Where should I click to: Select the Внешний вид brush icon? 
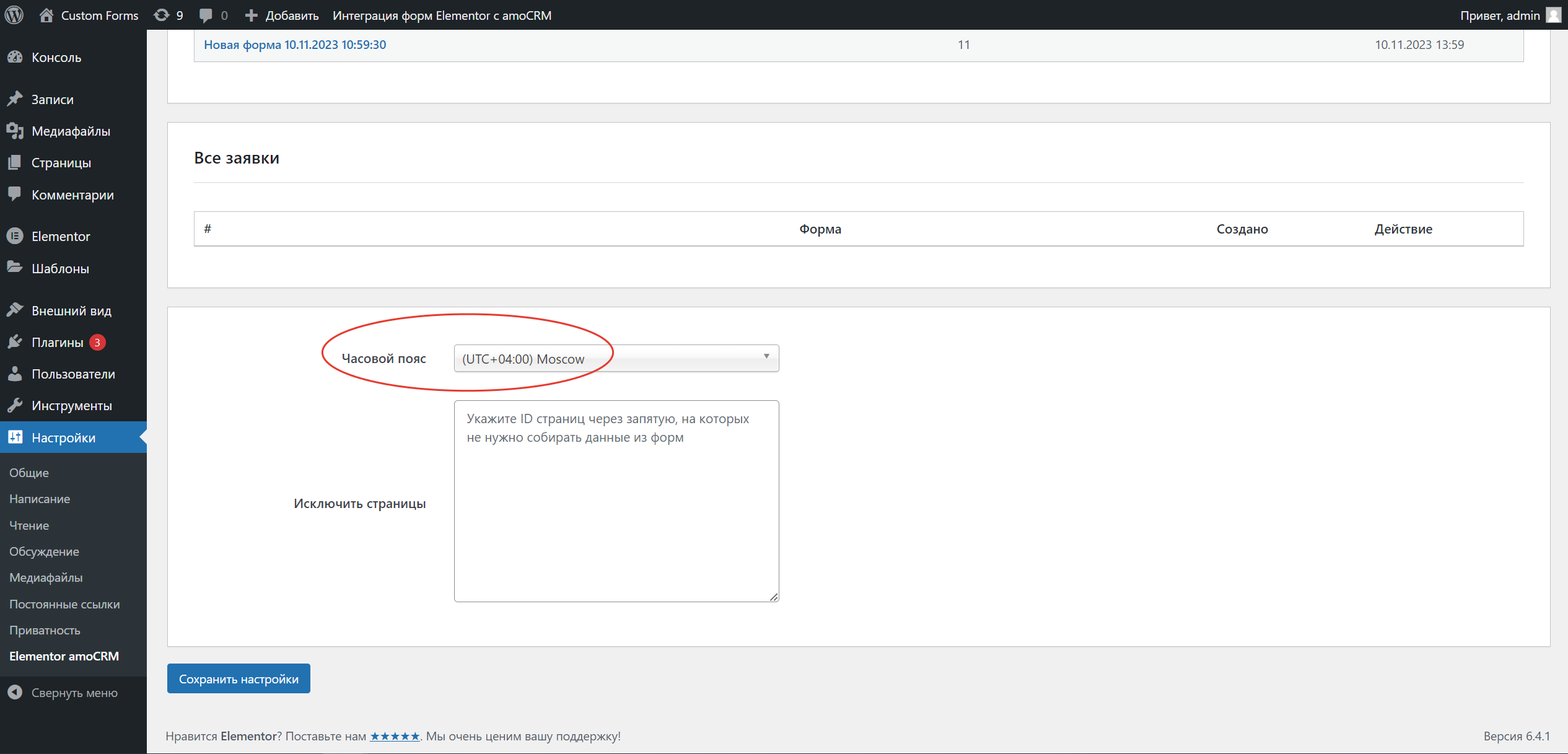pyautogui.click(x=15, y=310)
